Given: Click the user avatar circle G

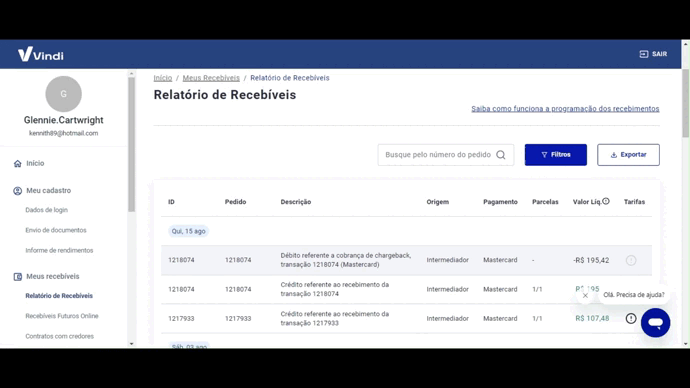Looking at the screenshot, I should coord(63,94).
